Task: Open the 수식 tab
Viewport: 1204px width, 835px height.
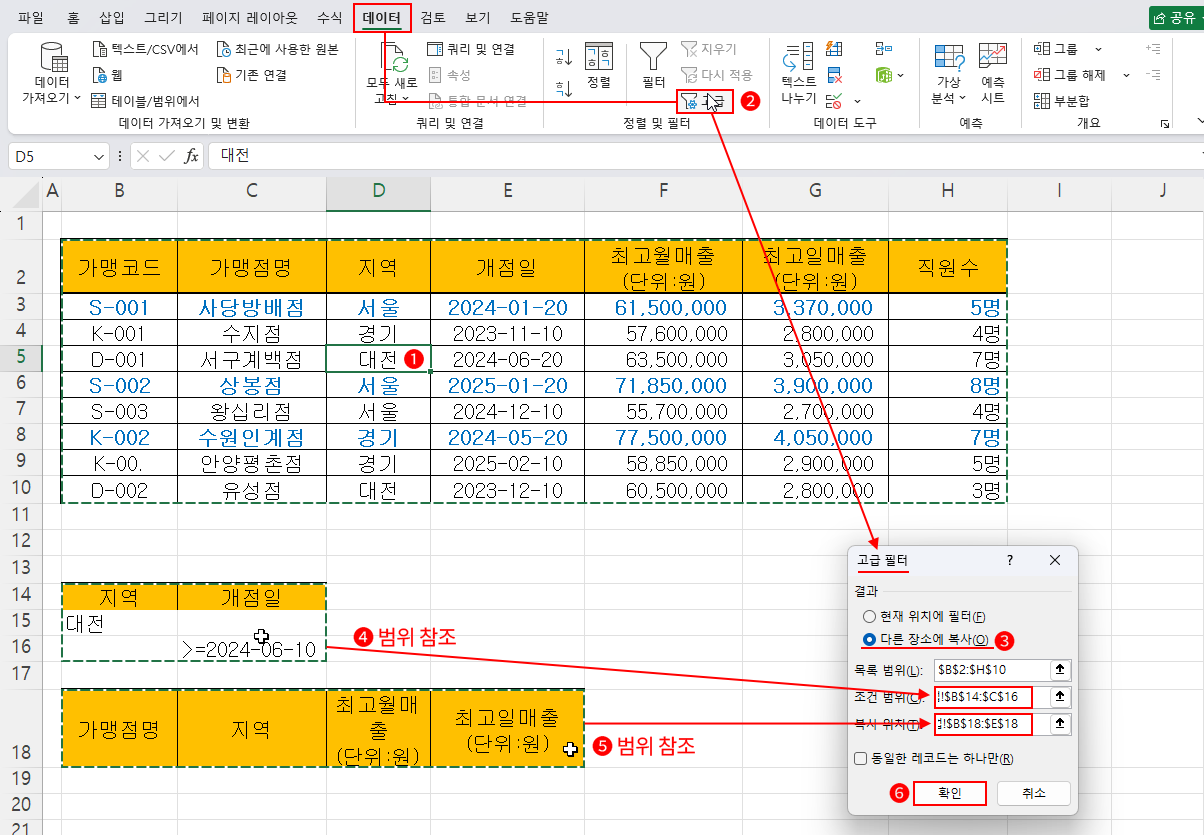Action: point(328,17)
